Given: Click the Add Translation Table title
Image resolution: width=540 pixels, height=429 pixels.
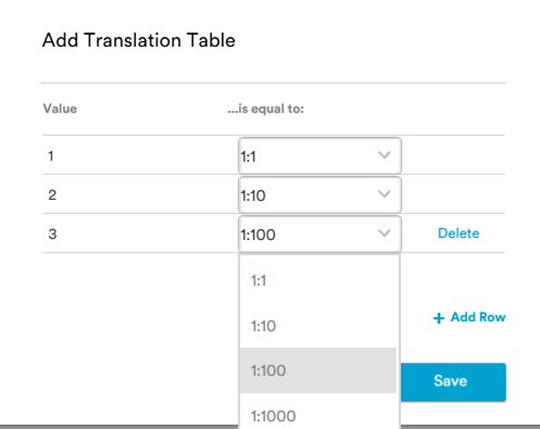Looking at the screenshot, I should 139,40.
